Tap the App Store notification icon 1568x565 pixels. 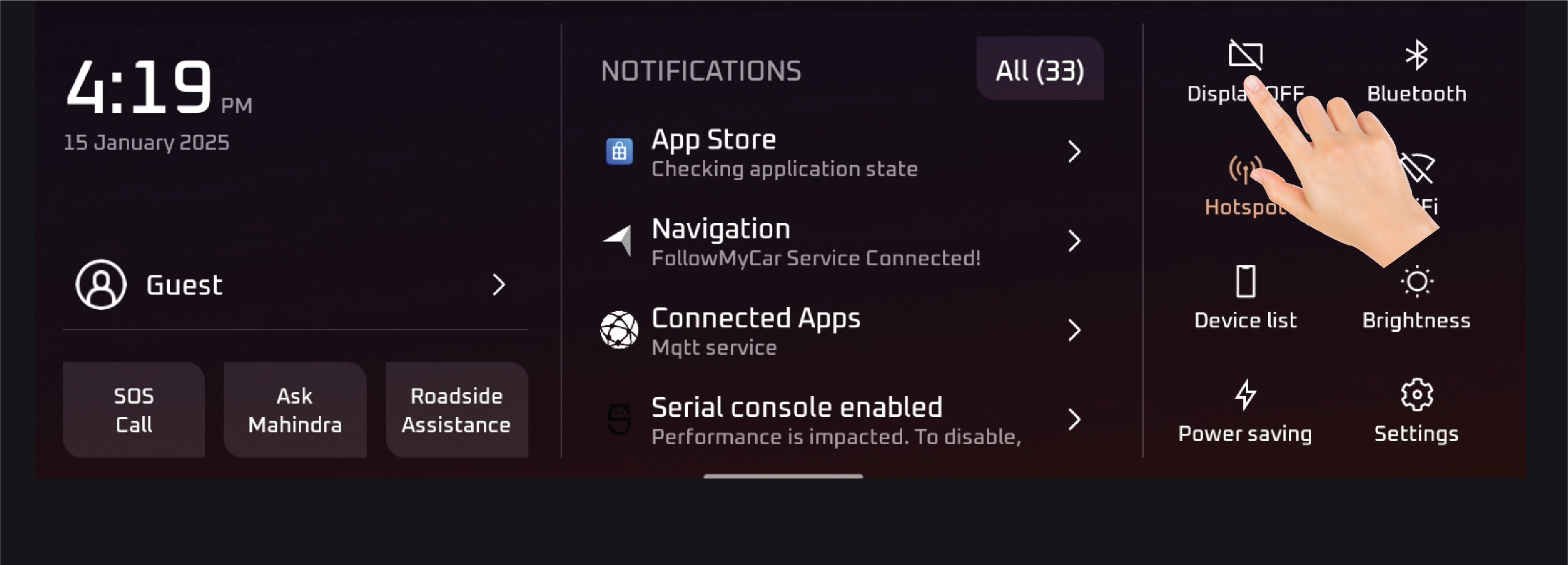point(619,151)
